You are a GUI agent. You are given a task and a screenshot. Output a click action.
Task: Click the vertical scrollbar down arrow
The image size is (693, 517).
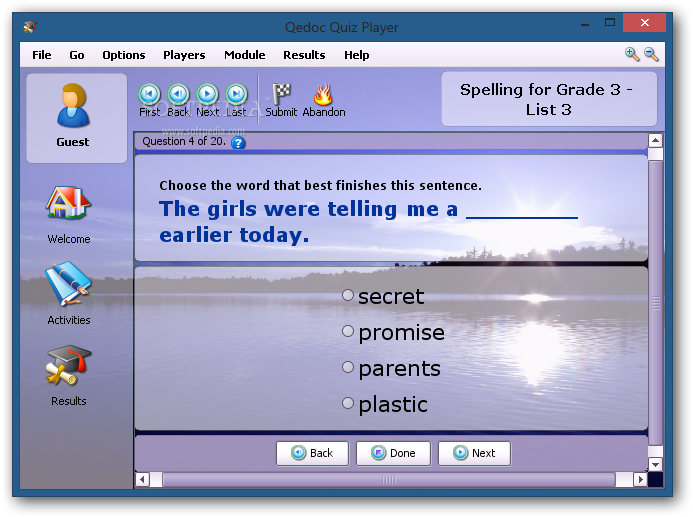point(655,464)
